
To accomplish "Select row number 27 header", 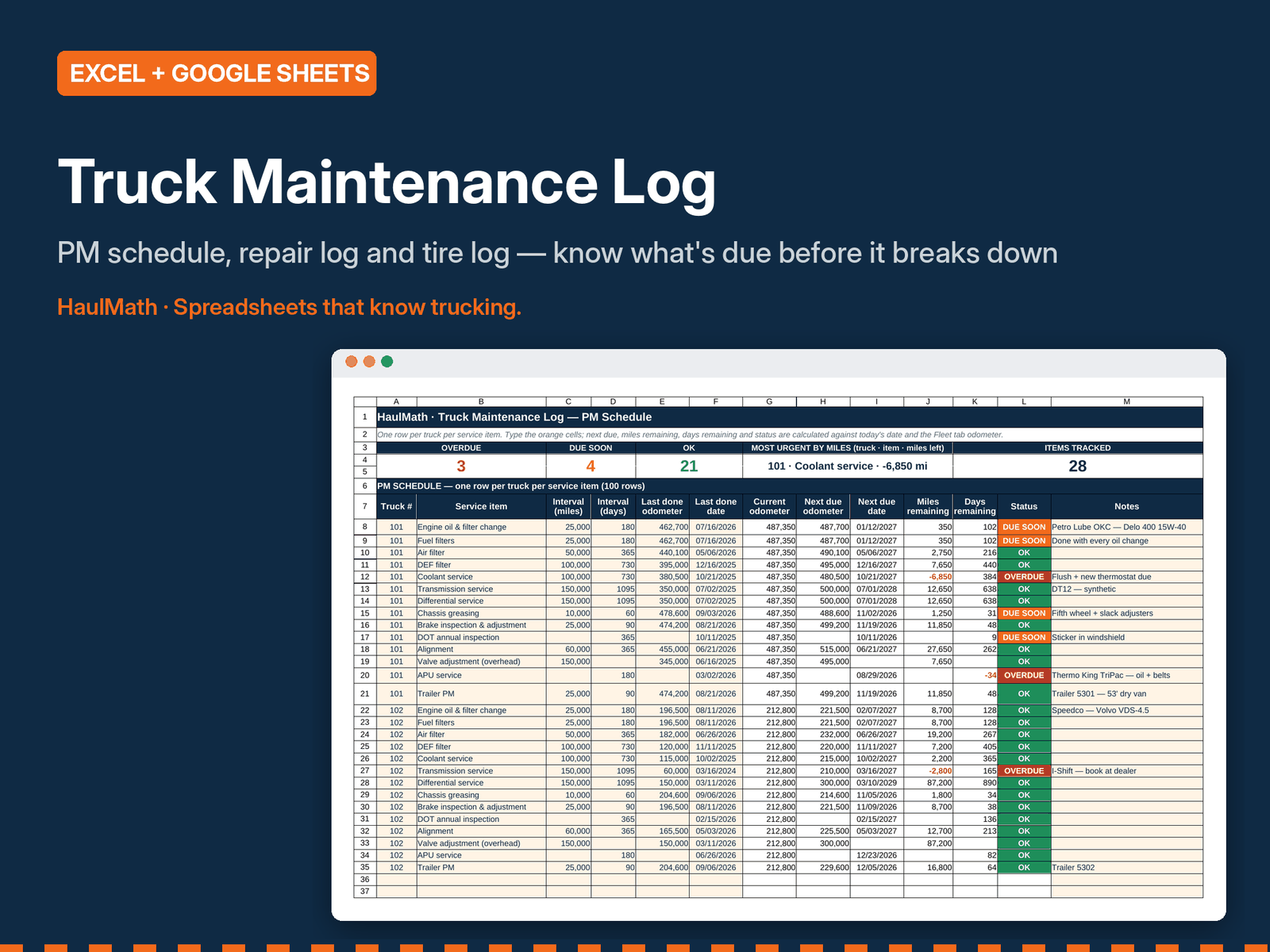I will [x=365, y=770].
